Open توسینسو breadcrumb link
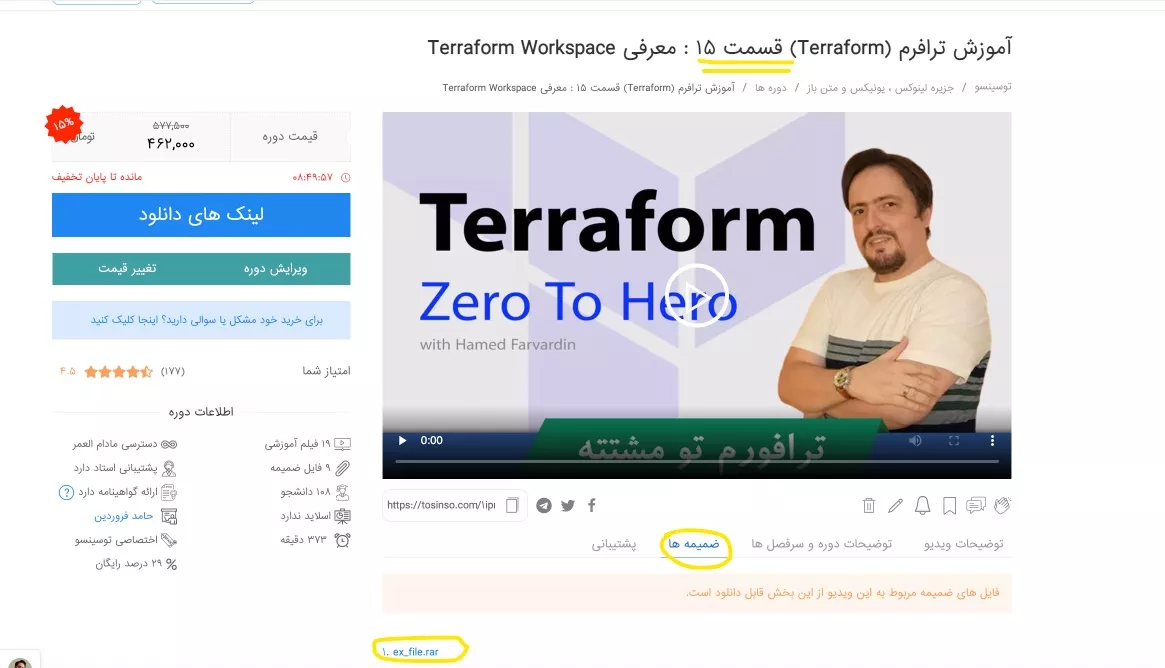Viewport: 1165px width, 668px height. tap(993, 87)
